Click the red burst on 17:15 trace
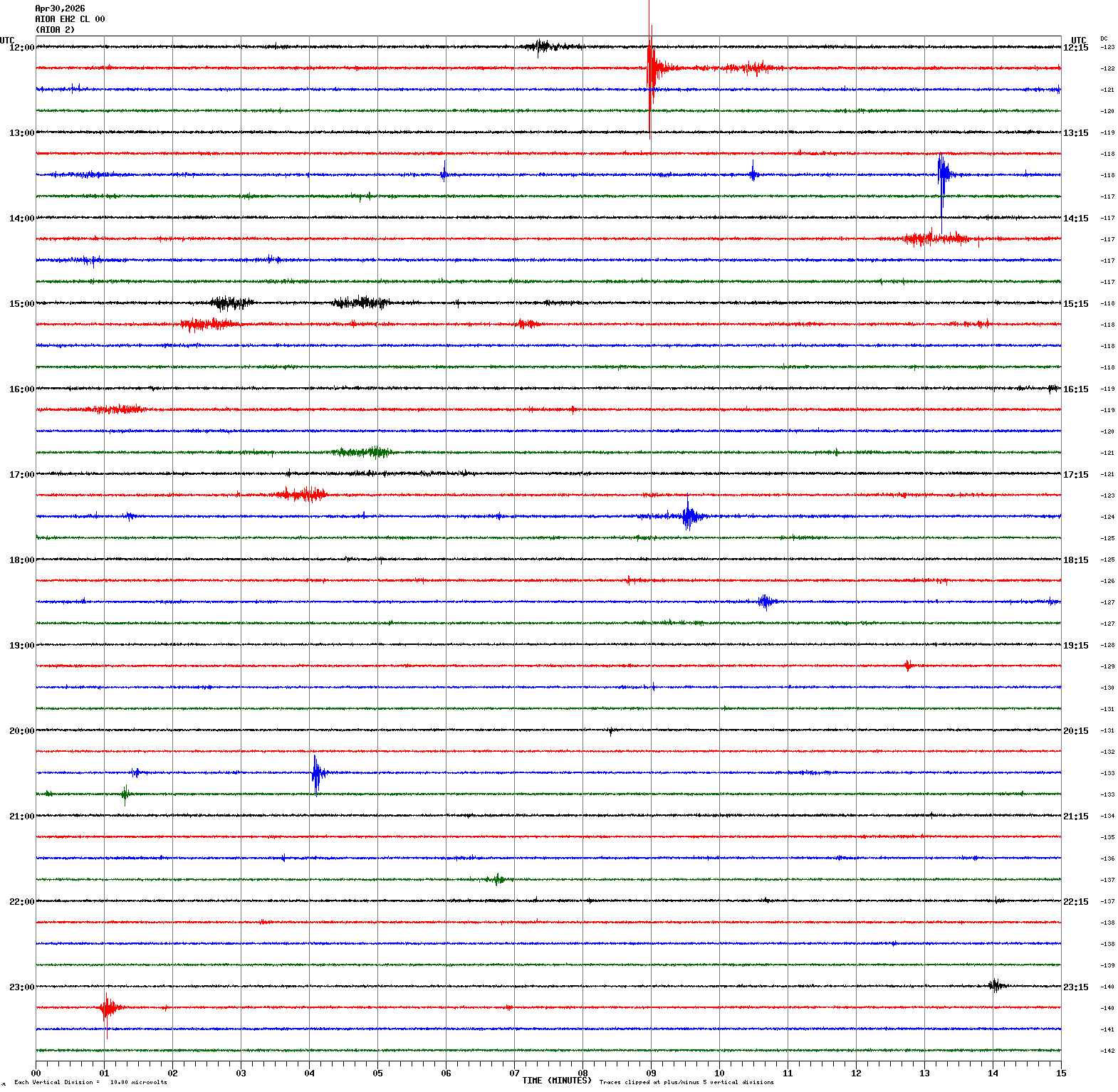The width and height of the screenshot is (1118, 1092). click(x=301, y=494)
